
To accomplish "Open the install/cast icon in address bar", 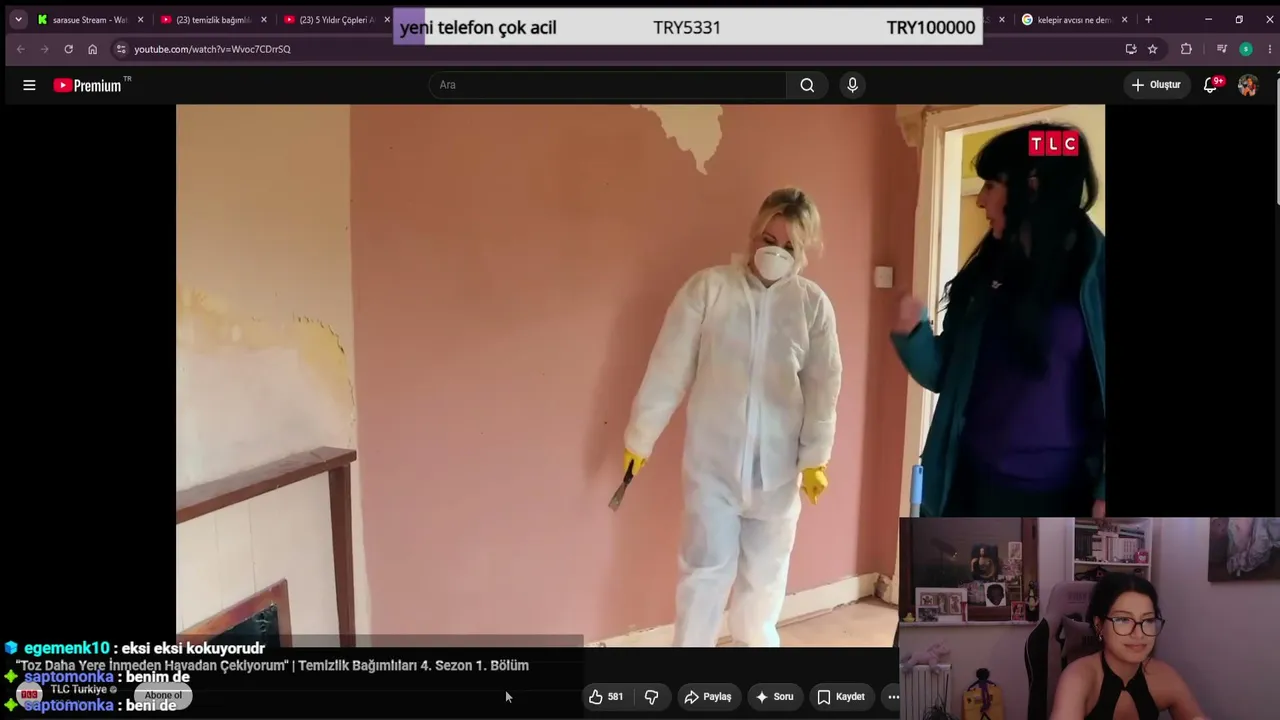I will (x=1131, y=49).
